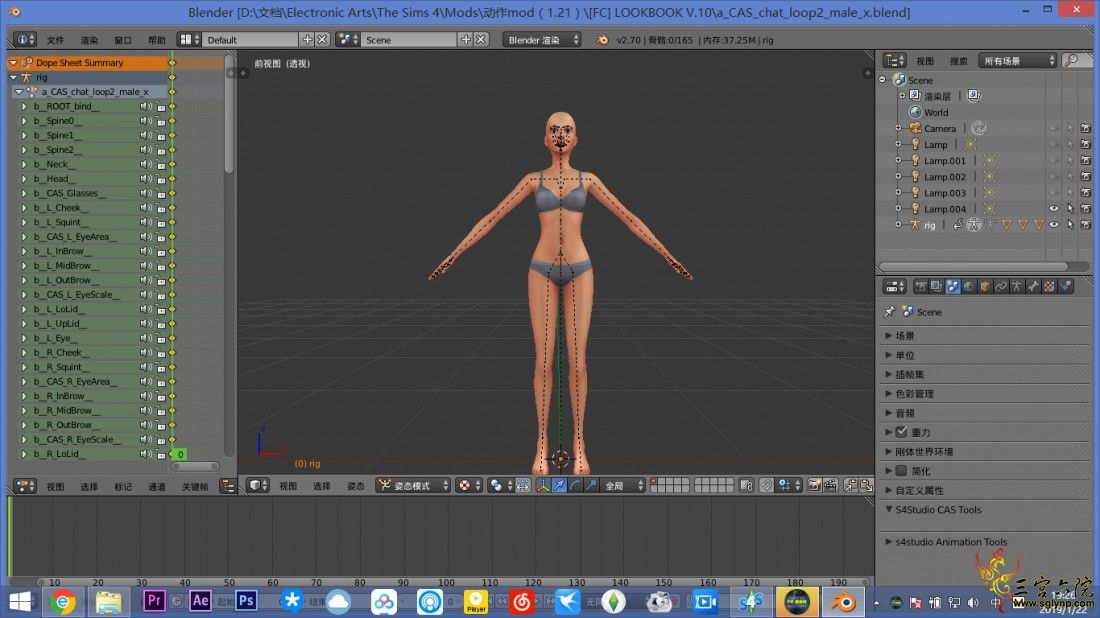Toggle renderability camera icon for Camera row
The height and width of the screenshot is (618, 1100).
(x=1085, y=128)
